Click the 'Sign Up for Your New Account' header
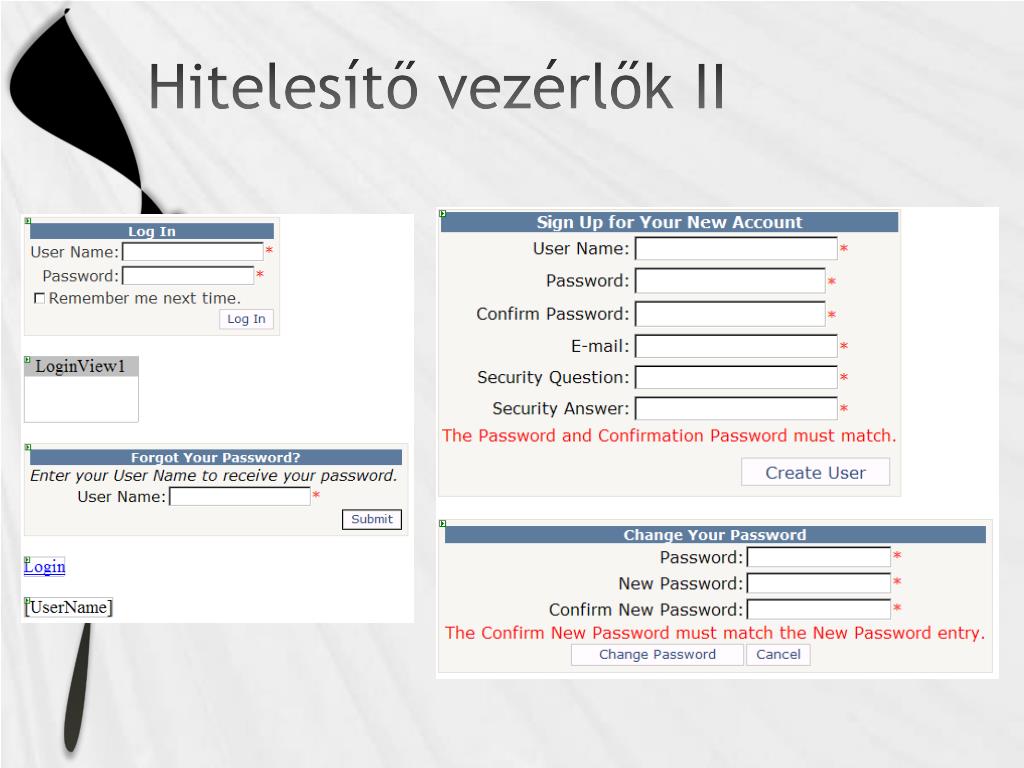 pos(669,222)
